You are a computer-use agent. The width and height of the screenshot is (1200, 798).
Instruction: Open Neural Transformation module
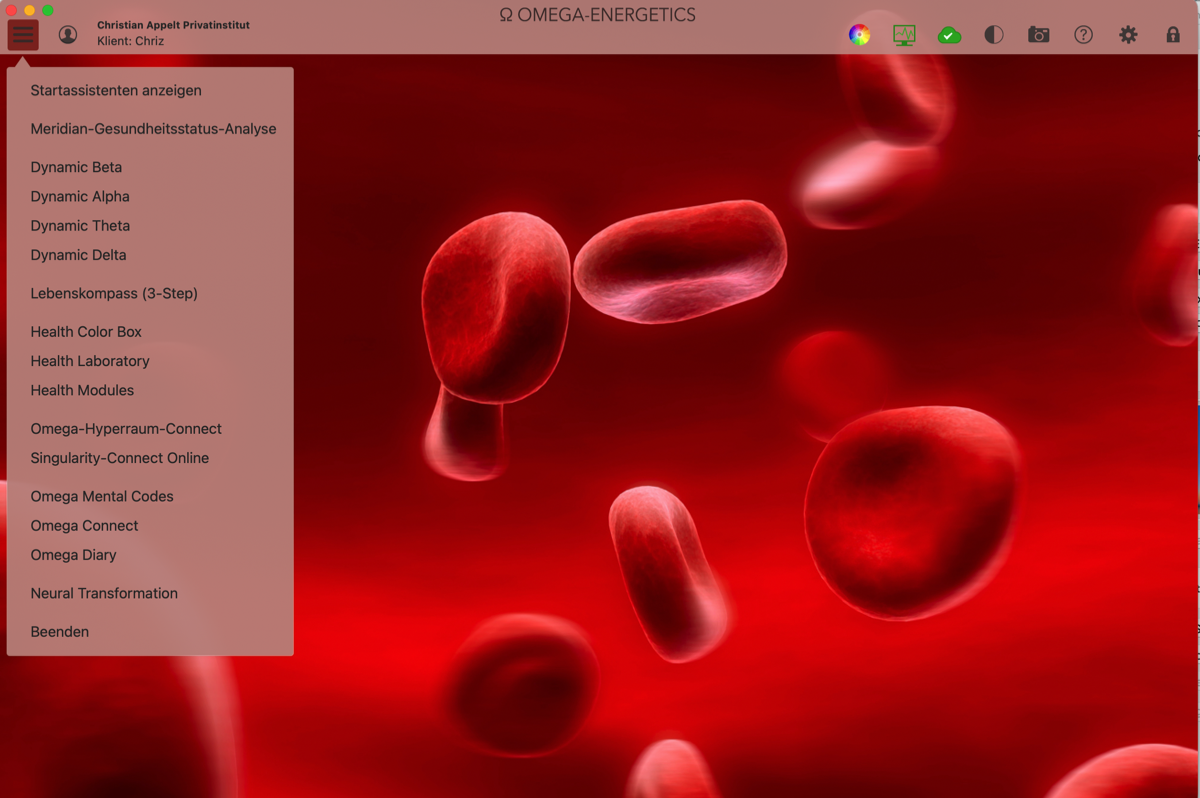pos(104,593)
